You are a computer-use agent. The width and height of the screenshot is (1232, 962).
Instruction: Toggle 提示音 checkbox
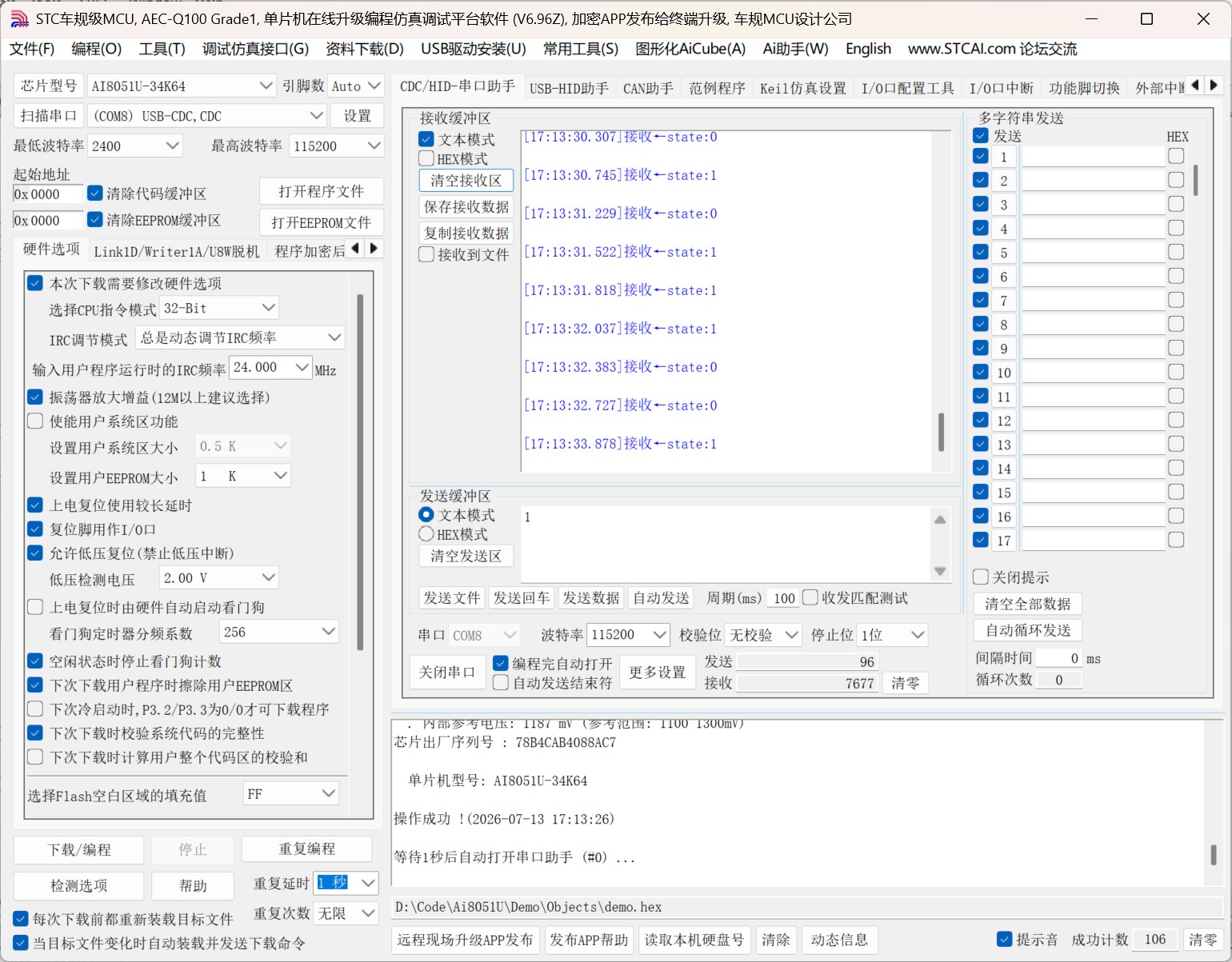coord(1005,939)
